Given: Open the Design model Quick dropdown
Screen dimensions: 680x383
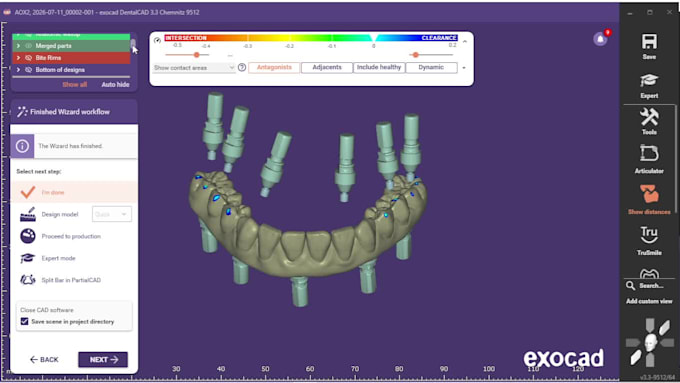Looking at the screenshot, I should 111,214.
